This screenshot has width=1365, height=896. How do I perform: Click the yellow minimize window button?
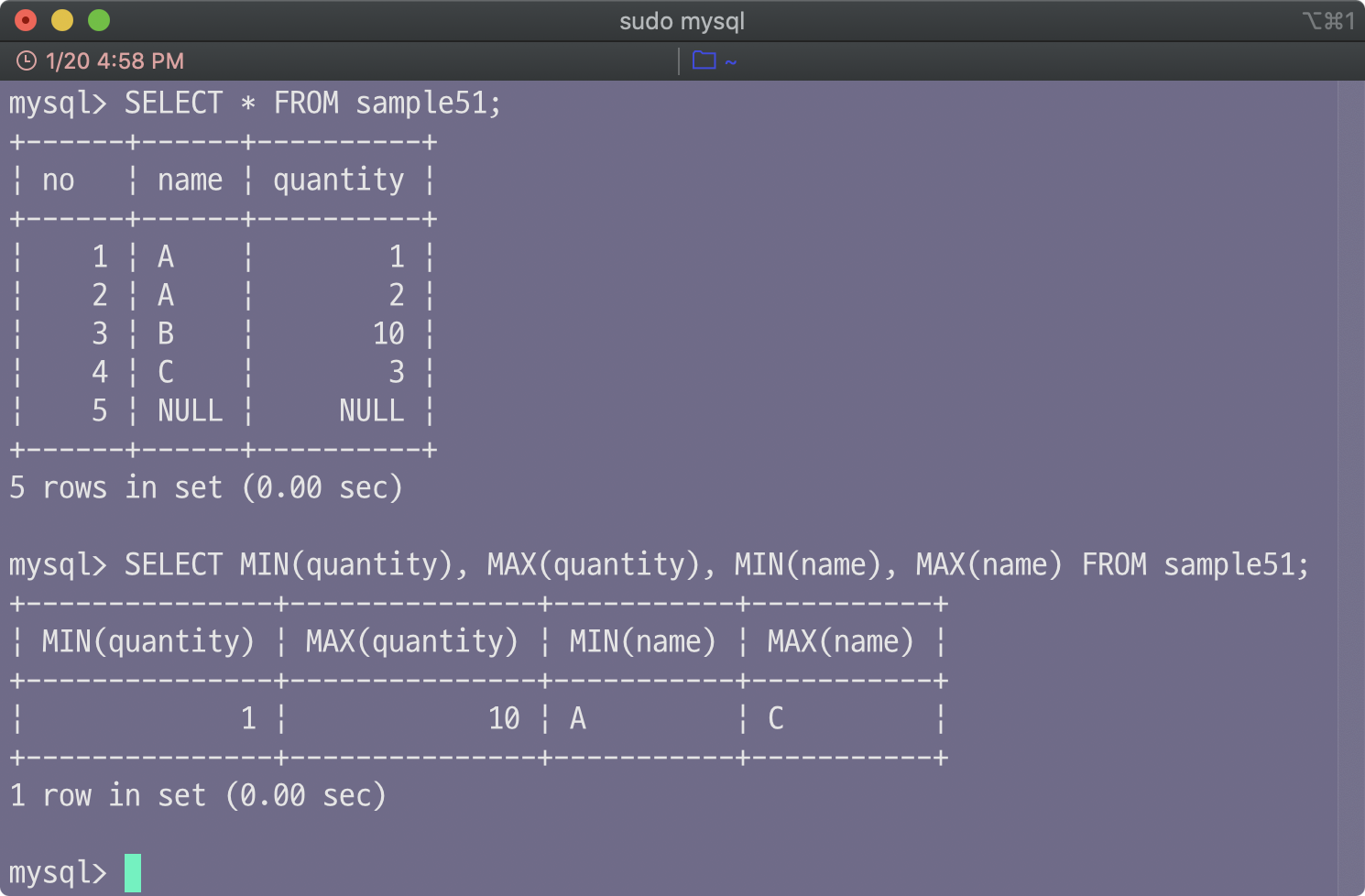62,20
